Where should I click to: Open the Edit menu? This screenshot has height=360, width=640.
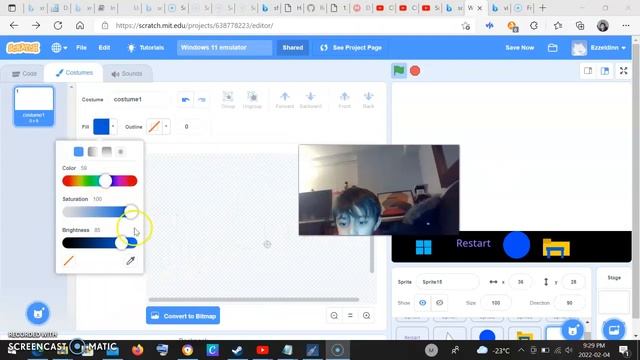[x=104, y=48]
